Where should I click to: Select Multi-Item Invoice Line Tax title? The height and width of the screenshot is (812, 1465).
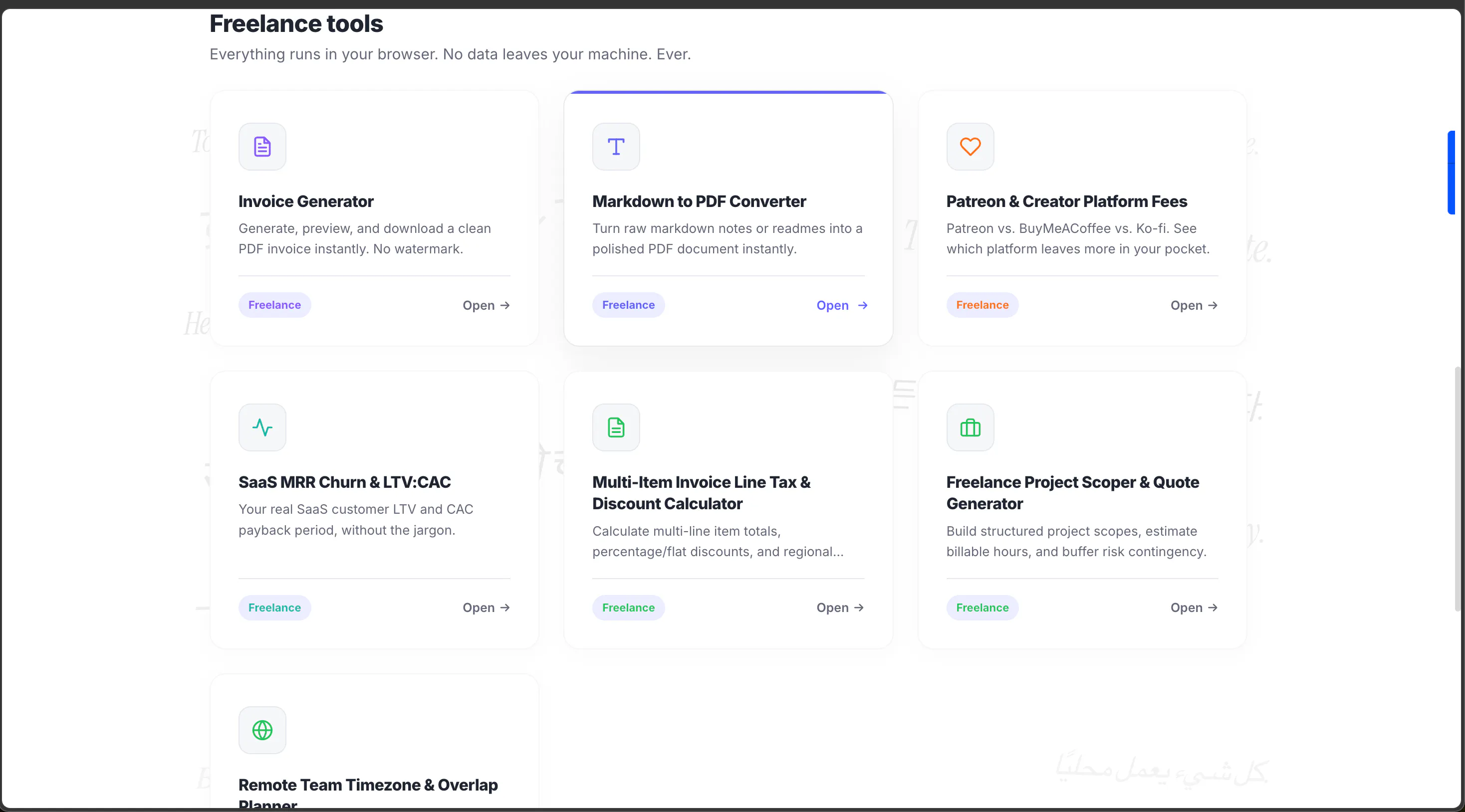pyautogui.click(x=701, y=493)
